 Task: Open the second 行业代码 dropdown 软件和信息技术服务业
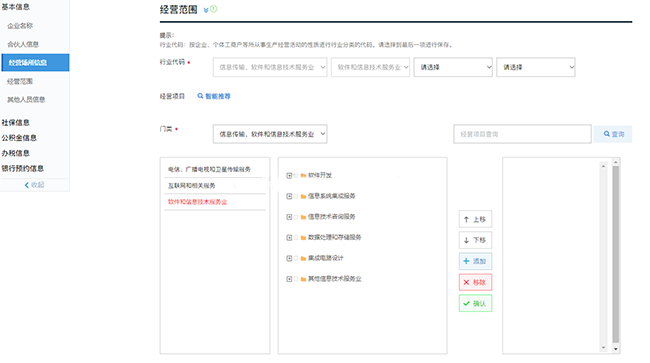tap(370, 67)
